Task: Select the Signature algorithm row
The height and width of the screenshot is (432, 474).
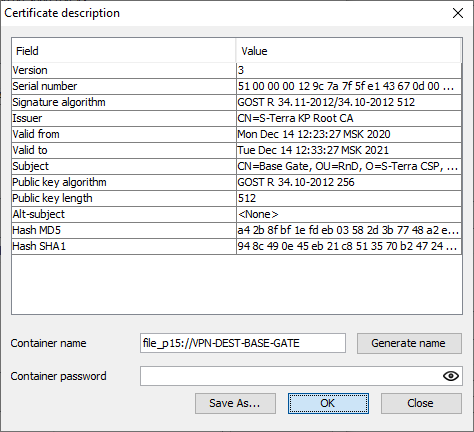Action: click(237, 102)
